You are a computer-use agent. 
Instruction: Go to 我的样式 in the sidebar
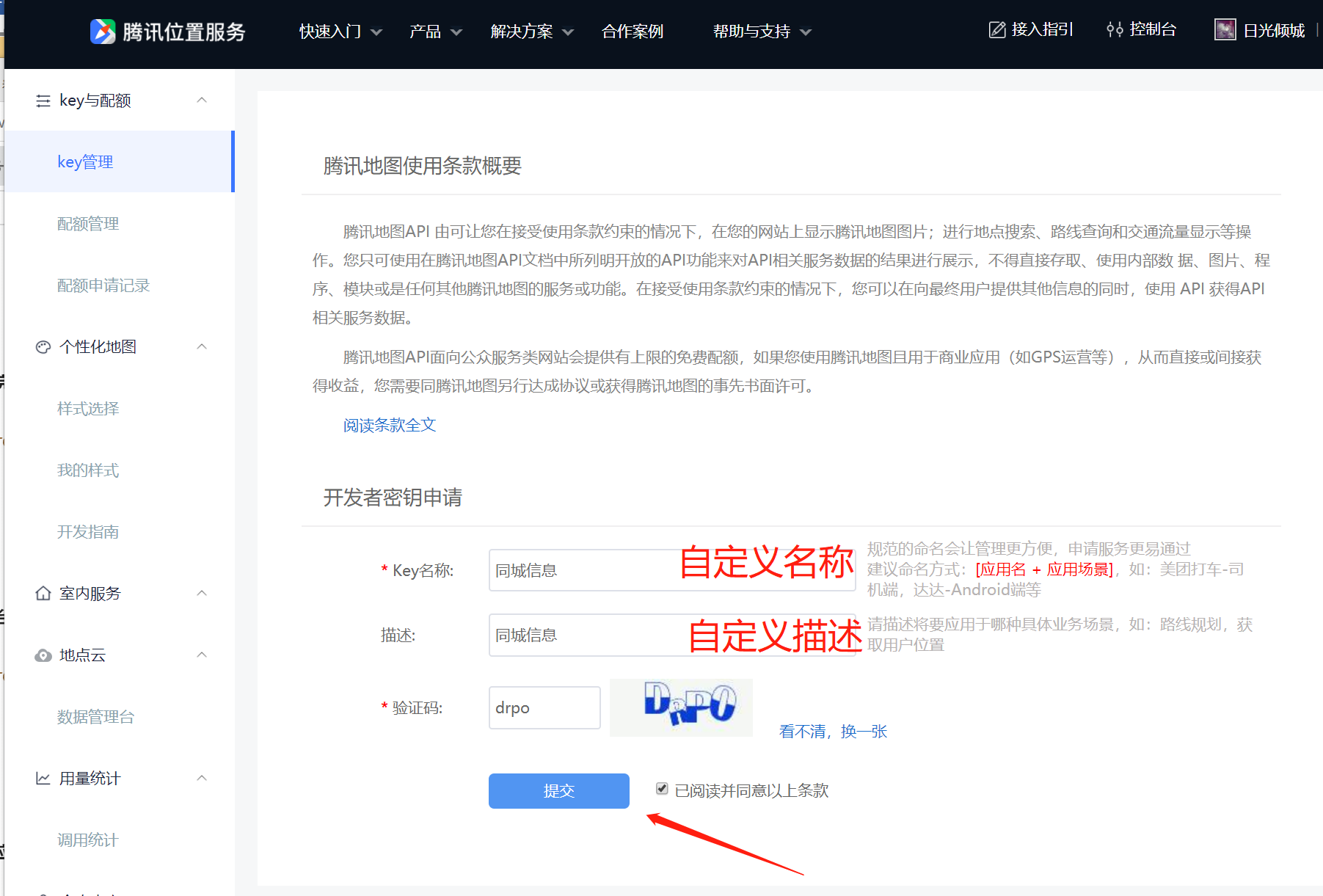(x=88, y=470)
